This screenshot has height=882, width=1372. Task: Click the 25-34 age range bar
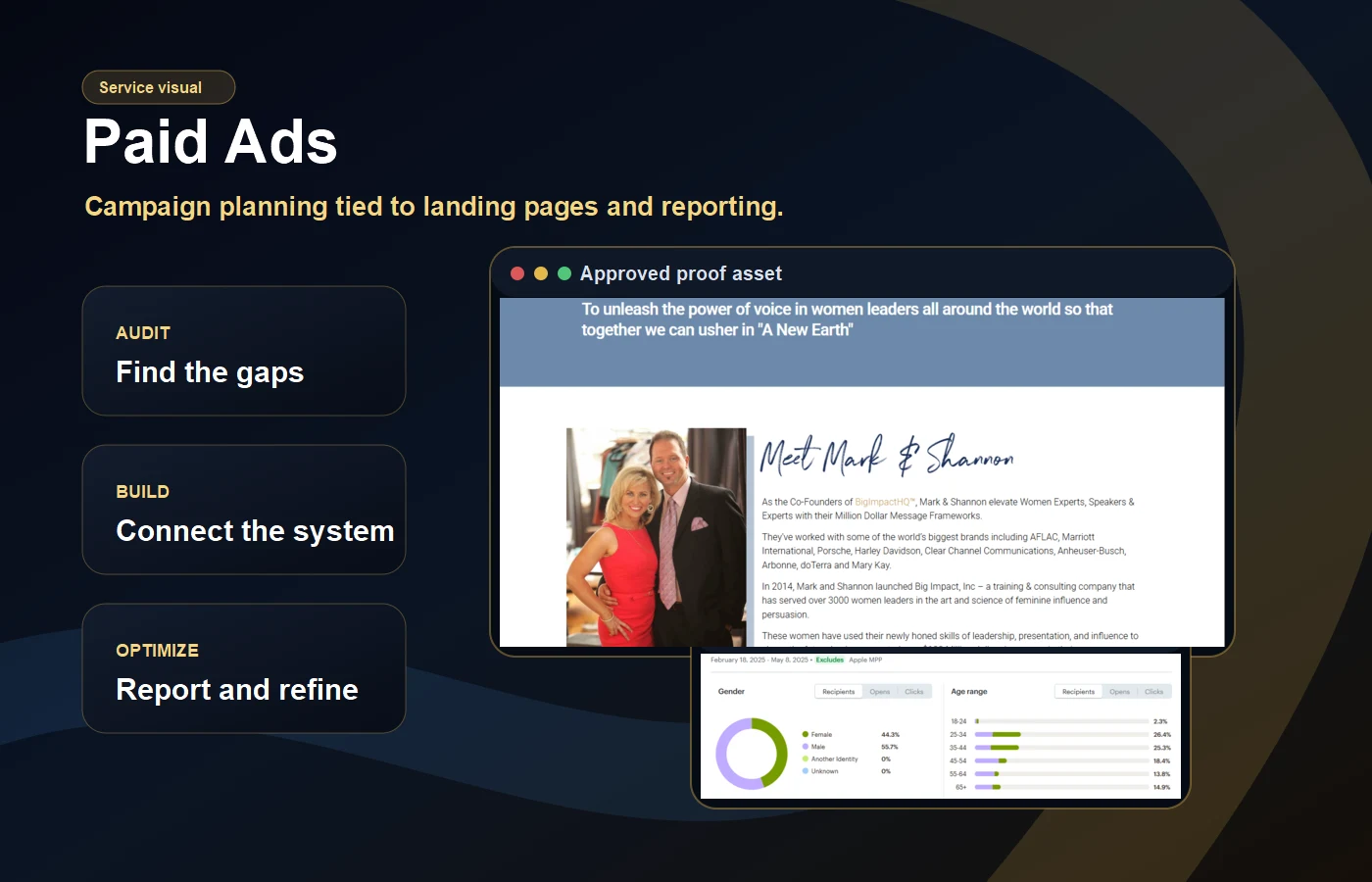1061,734
